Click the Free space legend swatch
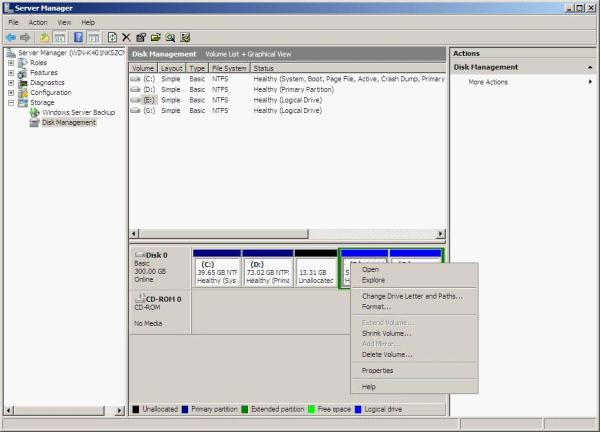This screenshot has height=433, width=601. pos(311,409)
